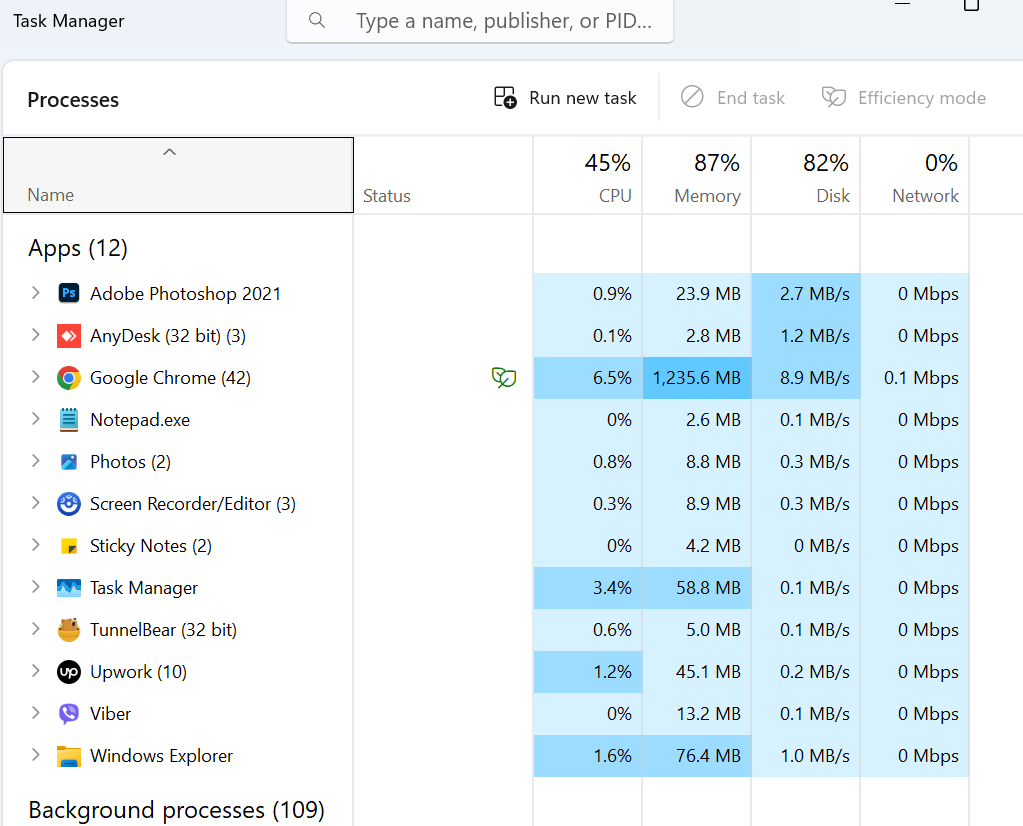Select the Viber row name
The image size is (1023, 826).
pos(110,714)
